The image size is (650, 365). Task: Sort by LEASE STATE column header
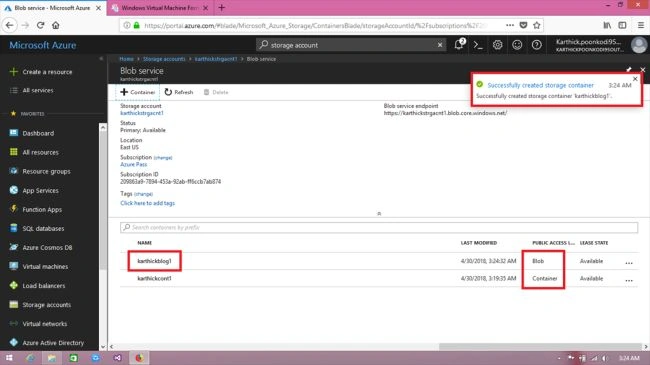(x=594, y=243)
